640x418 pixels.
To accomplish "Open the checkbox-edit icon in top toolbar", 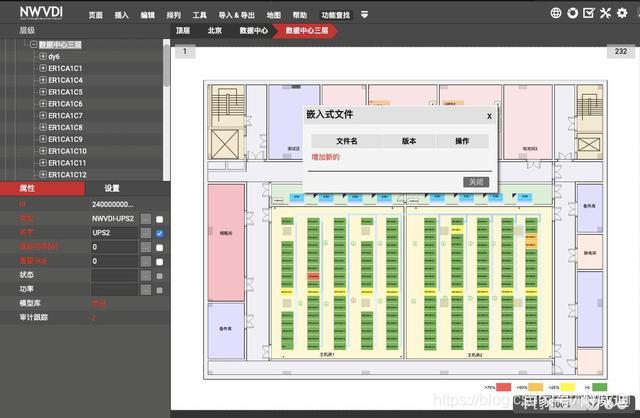I will (x=589, y=13).
